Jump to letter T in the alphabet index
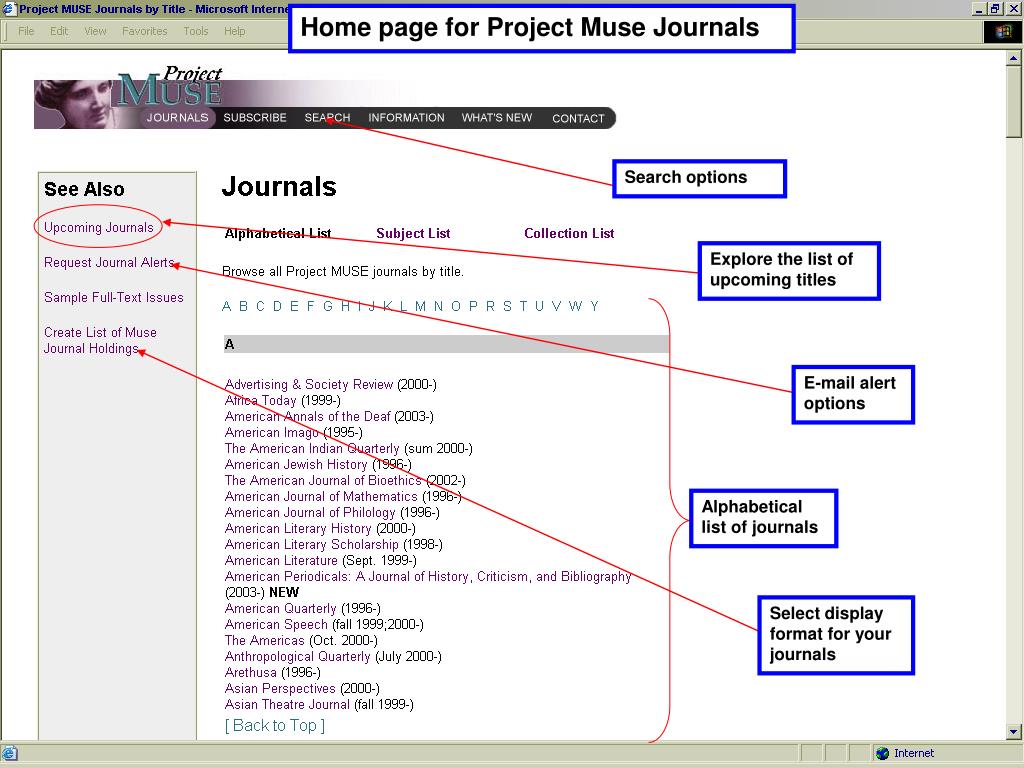Screen dimensions: 1024x768 (x=523, y=306)
